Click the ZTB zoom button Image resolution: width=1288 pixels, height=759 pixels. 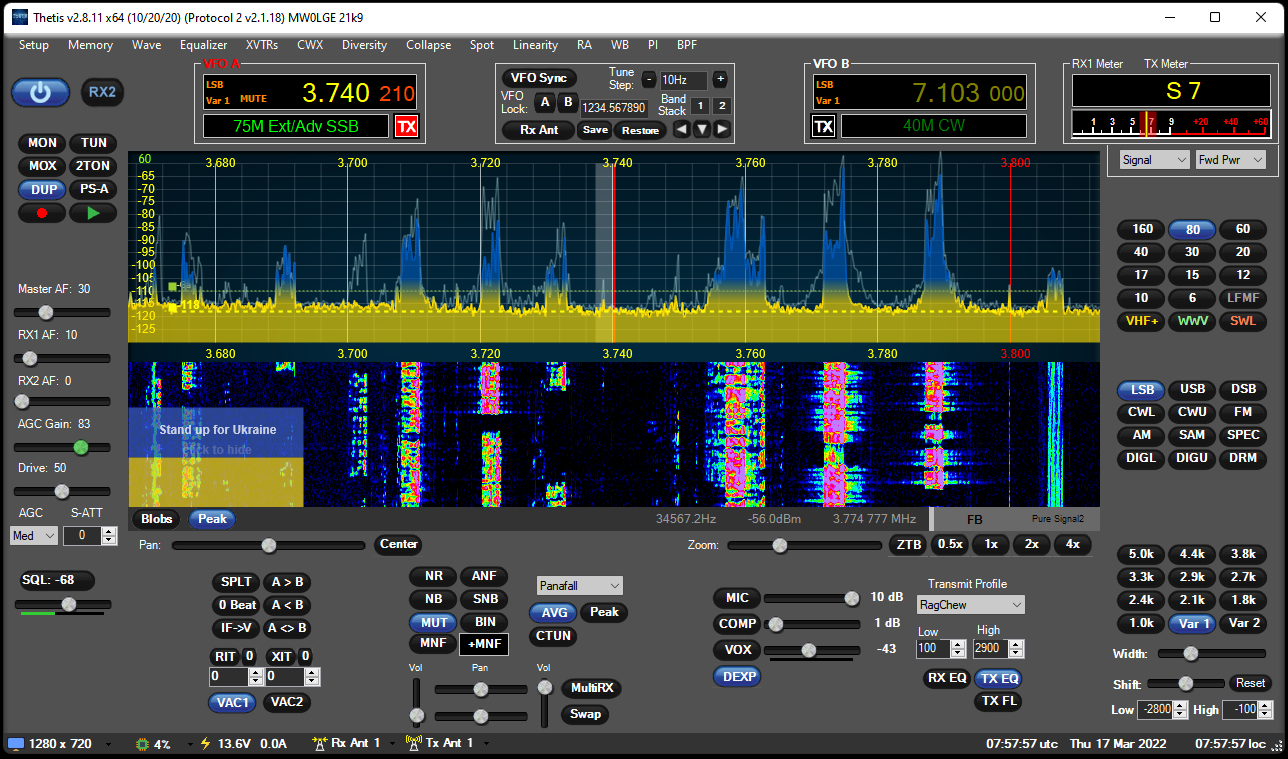(907, 545)
